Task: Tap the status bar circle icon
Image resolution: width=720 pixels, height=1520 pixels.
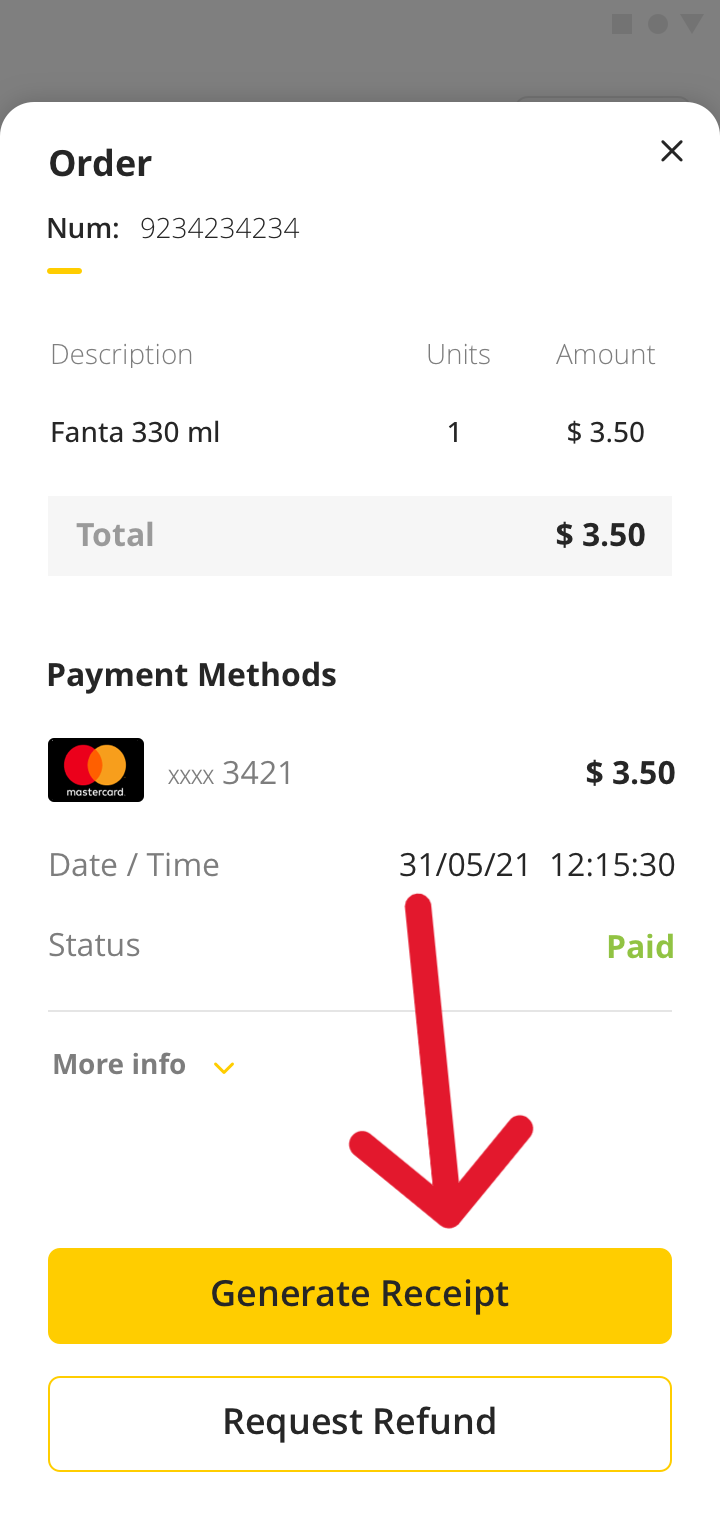Action: (x=657, y=24)
